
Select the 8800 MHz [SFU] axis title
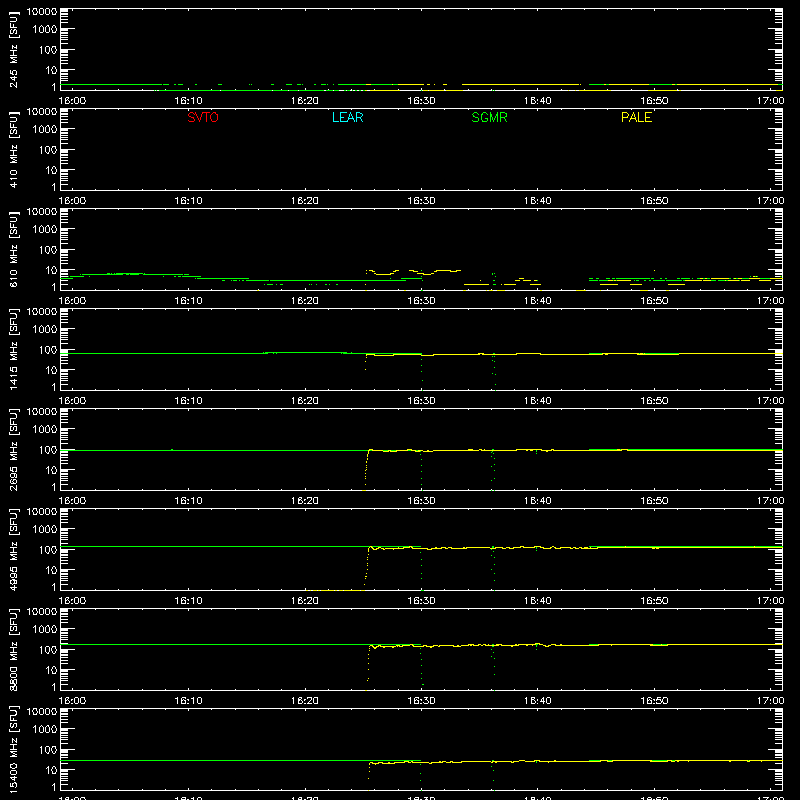(14, 649)
